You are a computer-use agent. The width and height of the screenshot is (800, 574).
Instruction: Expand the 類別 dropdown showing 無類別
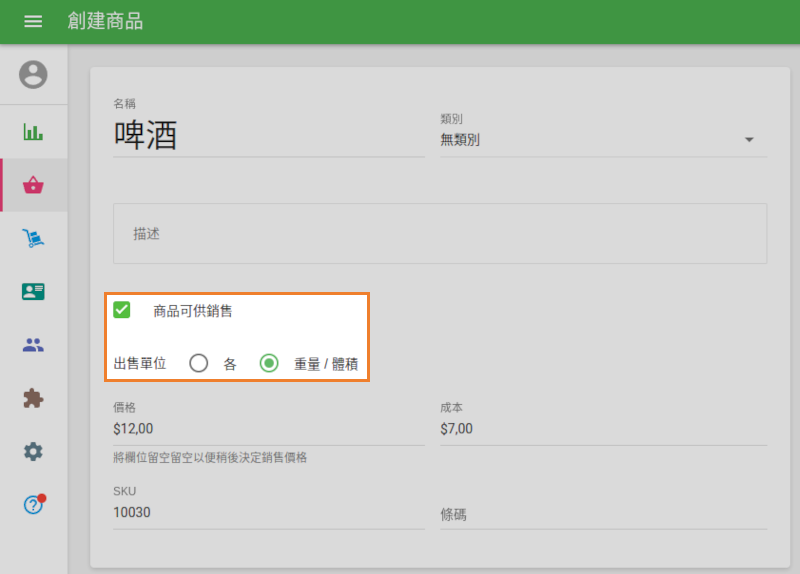pyautogui.click(x=603, y=140)
